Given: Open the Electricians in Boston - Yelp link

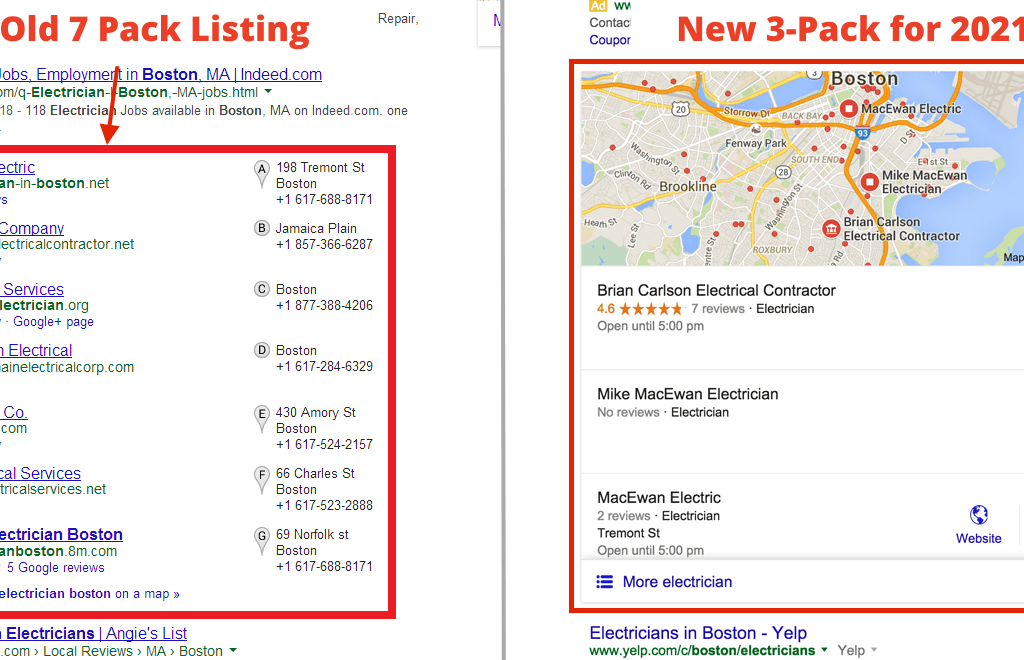Looking at the screenshot, I should coord(697,633).
